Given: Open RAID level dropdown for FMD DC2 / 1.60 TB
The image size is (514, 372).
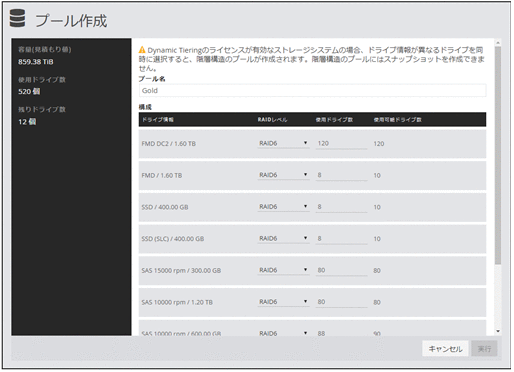Looking at the screenshot, I should (283, 143).
